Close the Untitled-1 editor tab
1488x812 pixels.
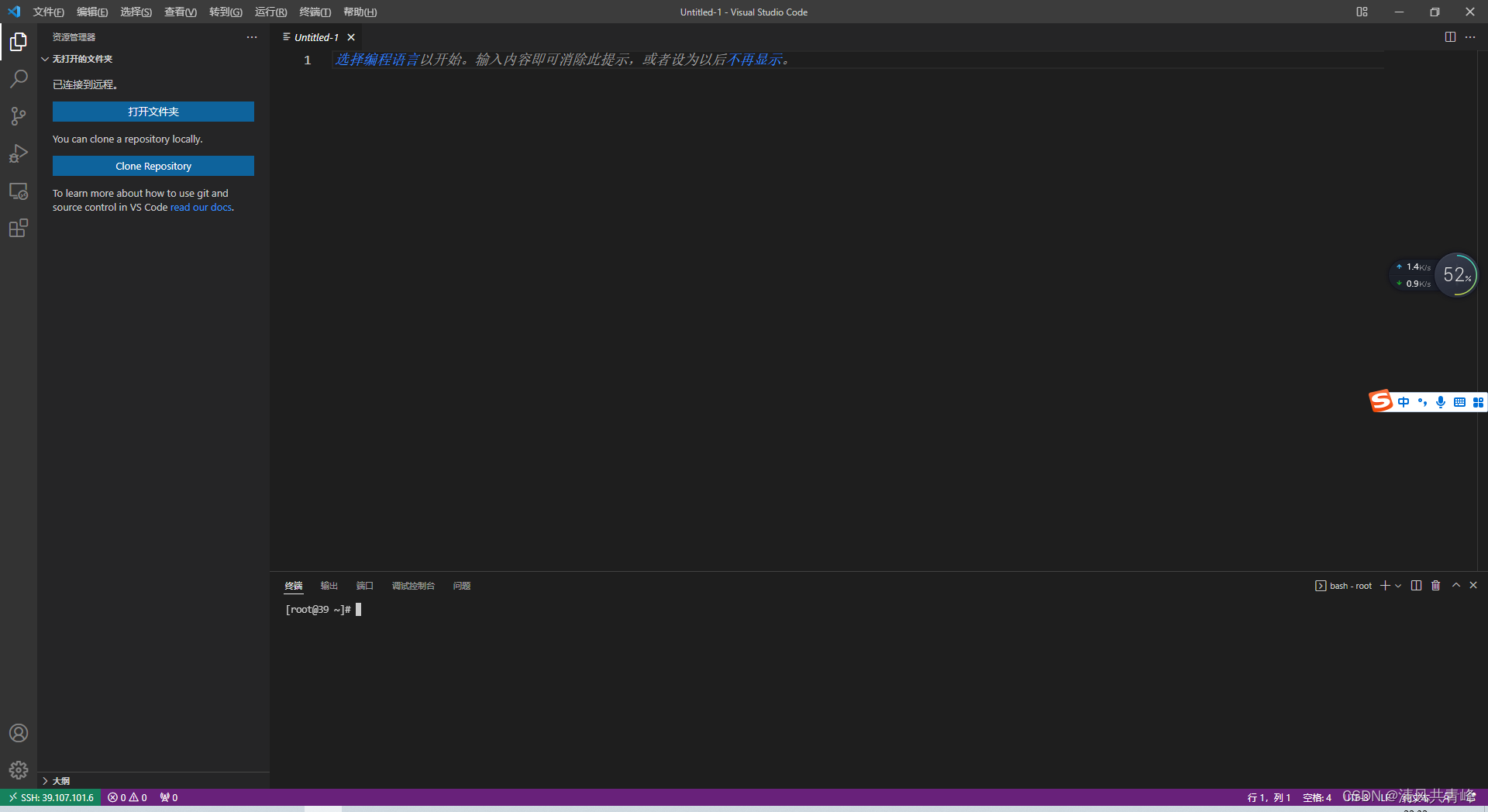pyautogui.click(x=351, y=37)
